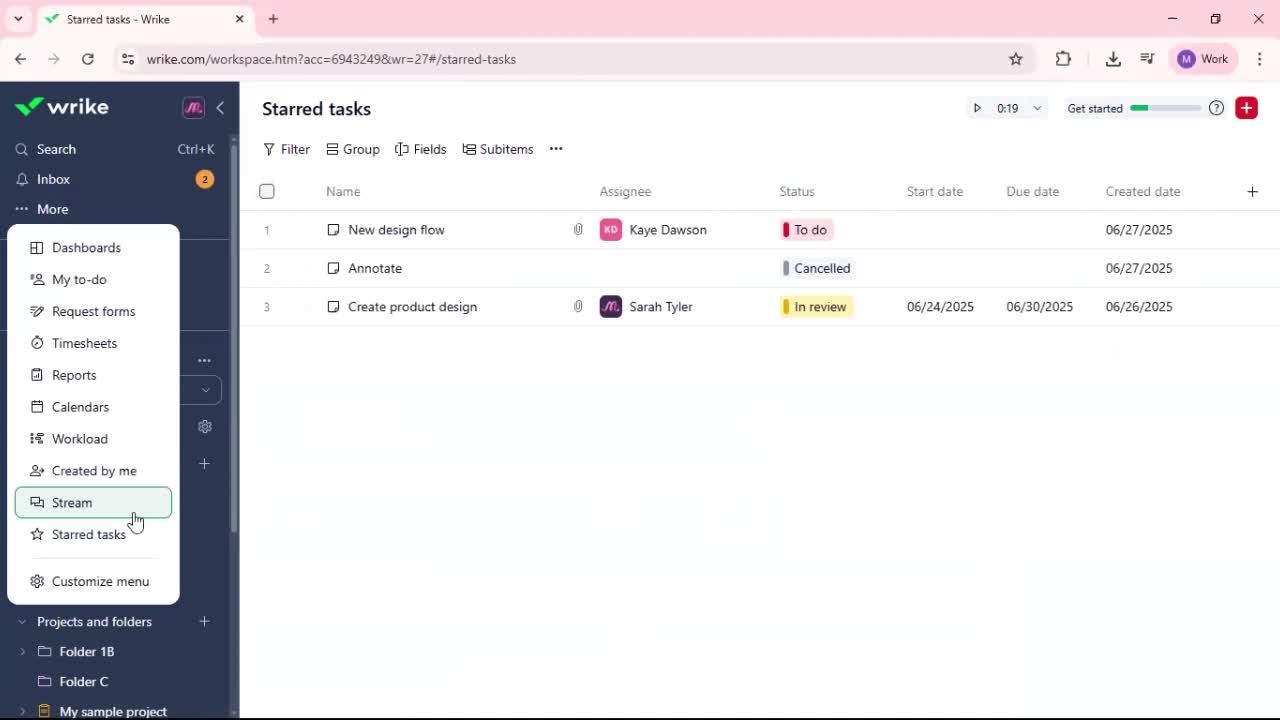This screenshot has height=720, width=1280.
Task: Reload the browser page
Action: coord(88,59)
